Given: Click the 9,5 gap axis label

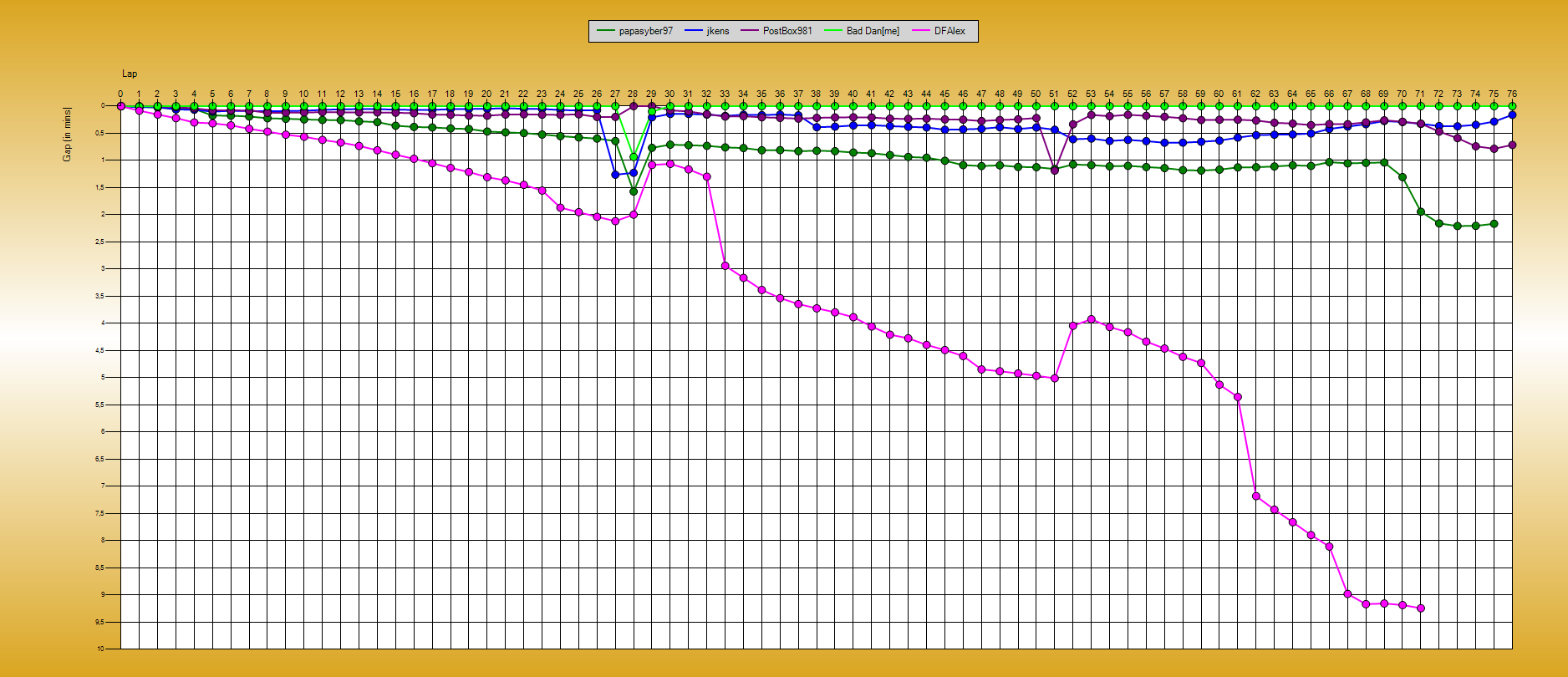Looking at the screenshot, I should pyautogui.click(x=99, y=622).
